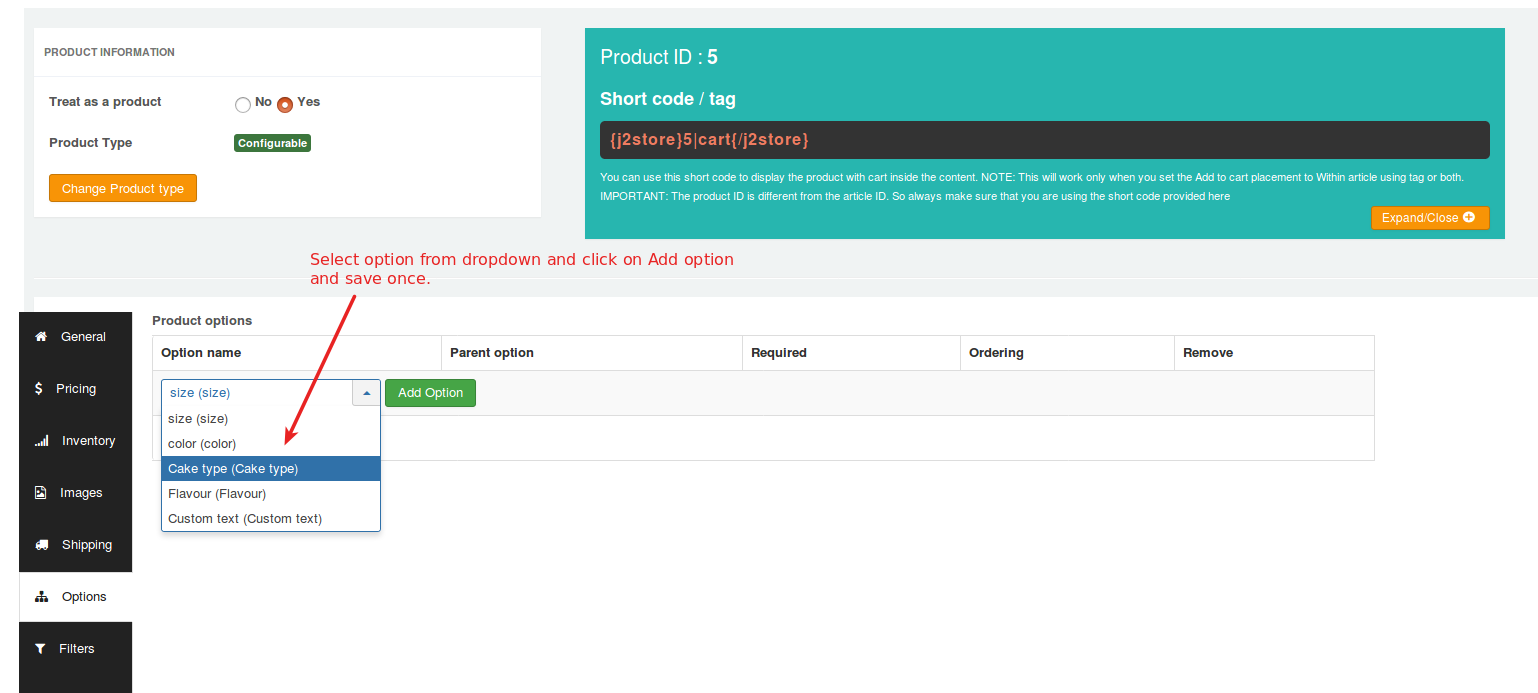Open the Inventory tab
The width and height of the screenshot is (1538, 693).
pos(88,441)
